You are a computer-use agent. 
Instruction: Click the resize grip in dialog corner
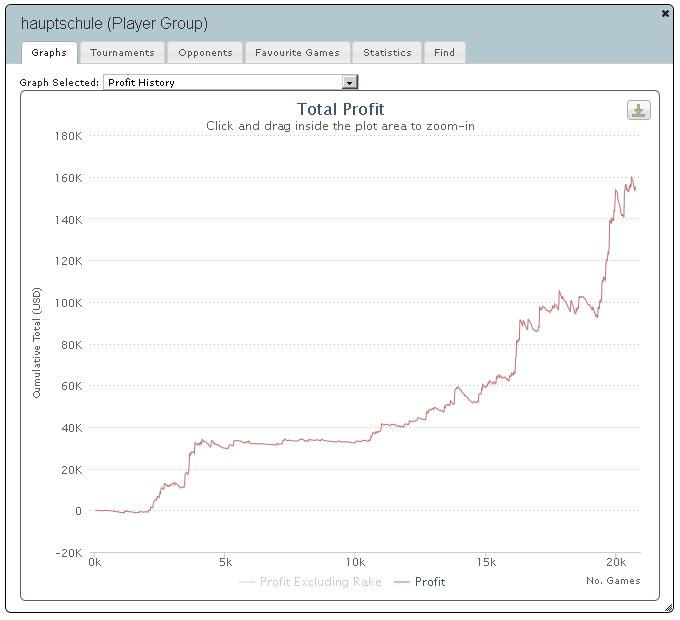pyautogui.click(x=669, y=608)
